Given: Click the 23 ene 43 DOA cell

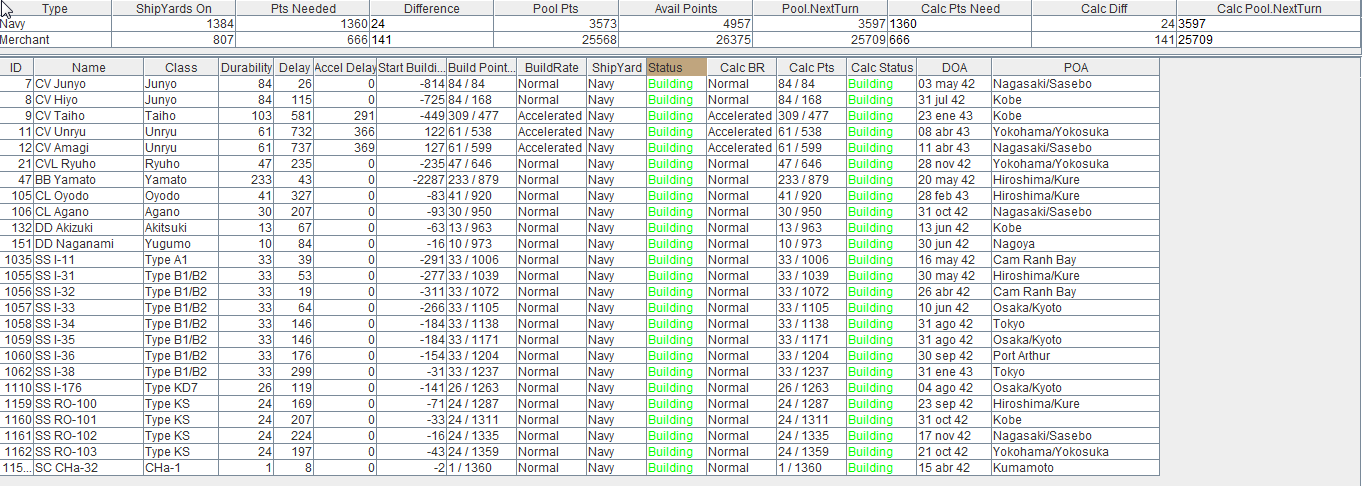Looking at the screenshot, I should [x=954, y=116].
